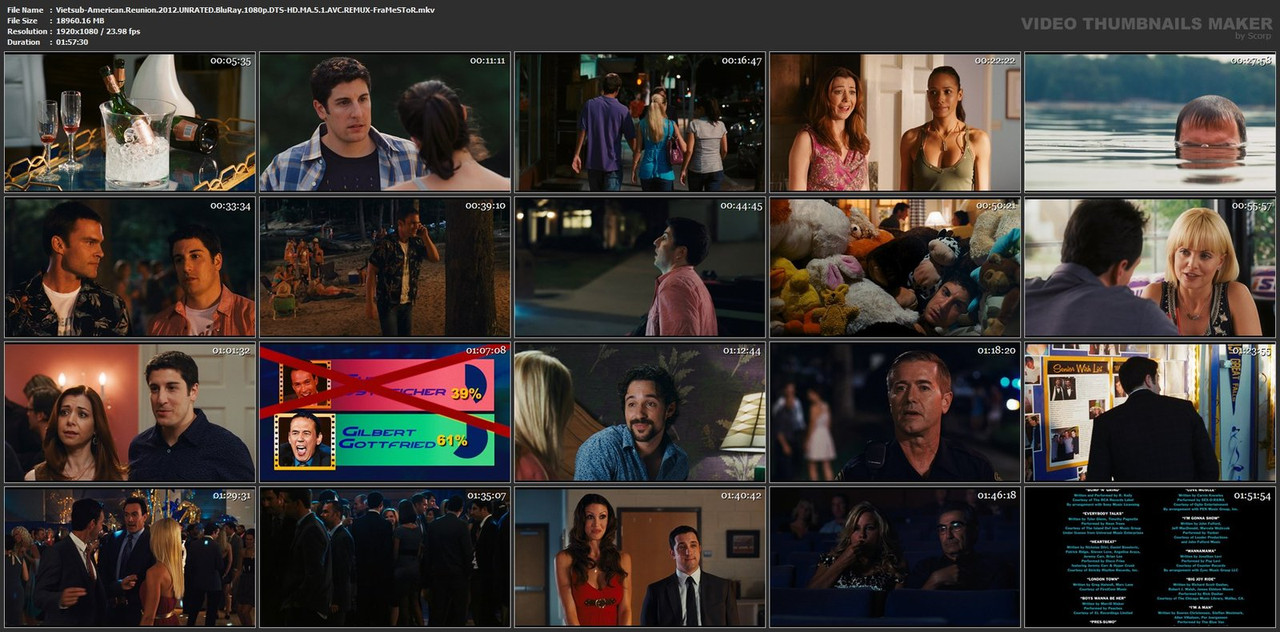Select the thumbnail at 01:01:32
The height and width of the screenshot is (632, 1280).
pos(130,412)
